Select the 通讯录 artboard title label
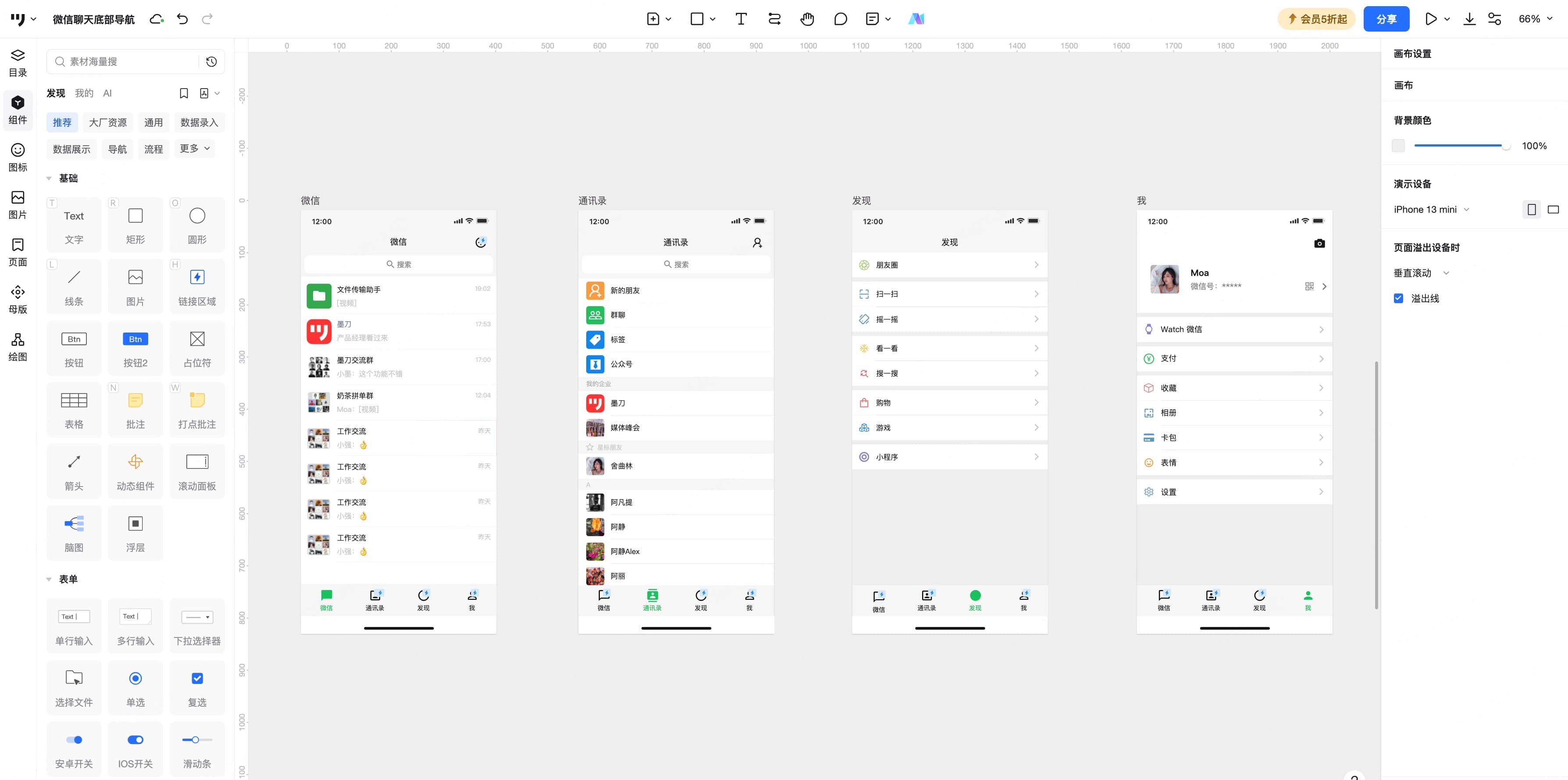This screenshot has height=780, width=1568. [x=592, y=200]
